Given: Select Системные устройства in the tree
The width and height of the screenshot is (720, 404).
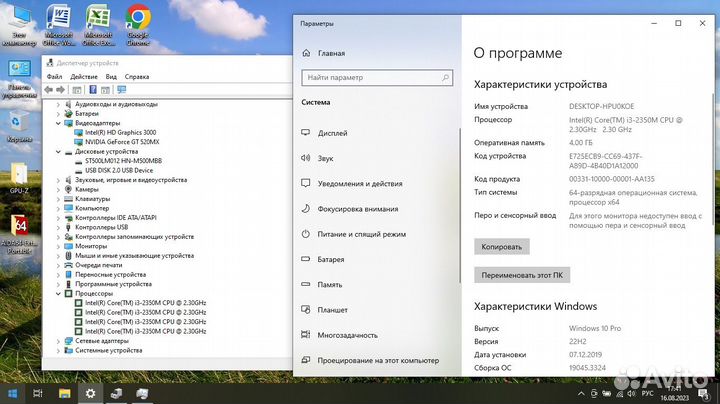Looking at the screenshot, I should pyautogui.click(x=108, y=351).
